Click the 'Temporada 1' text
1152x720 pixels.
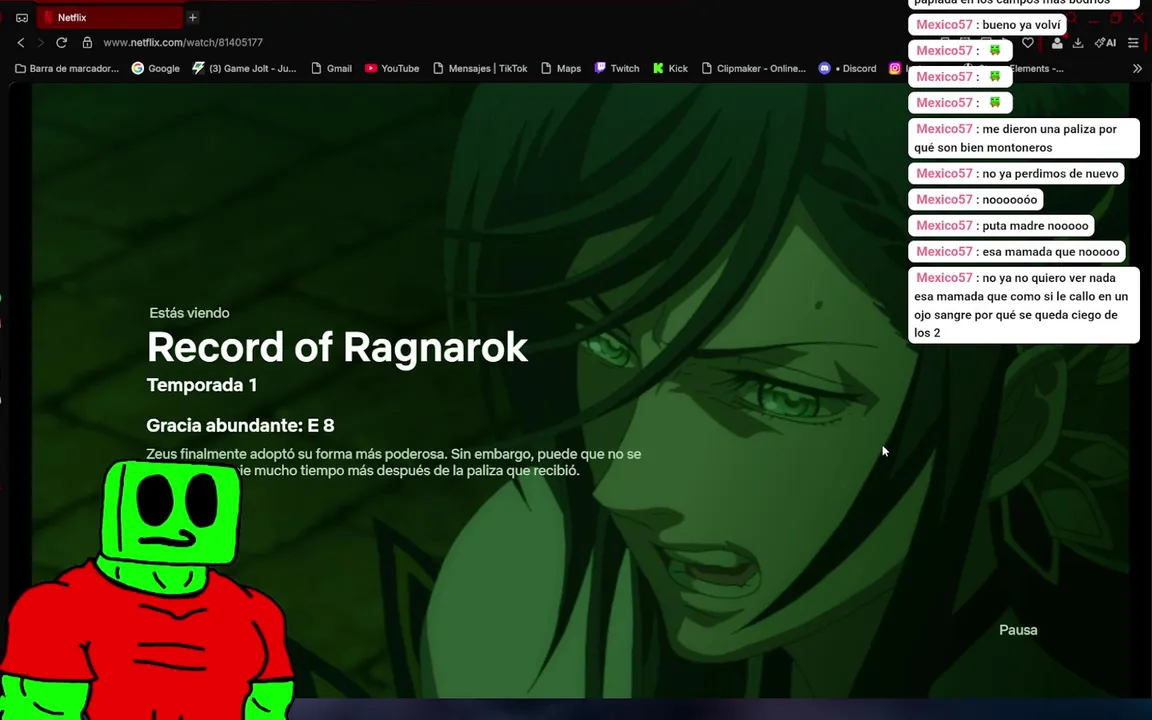(x=202, y=385)
